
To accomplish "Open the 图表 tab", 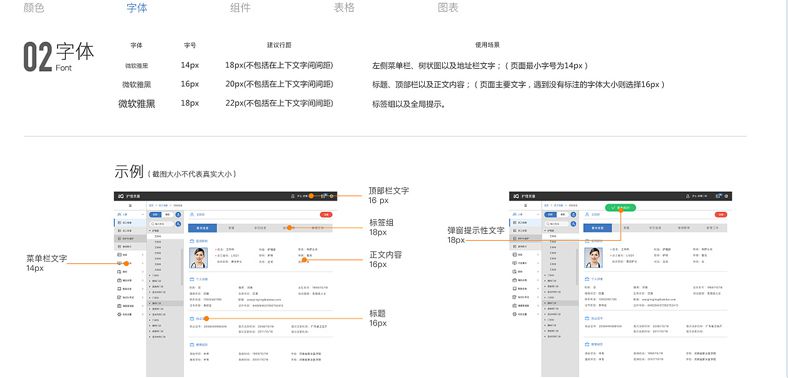I will coord(448,8).
